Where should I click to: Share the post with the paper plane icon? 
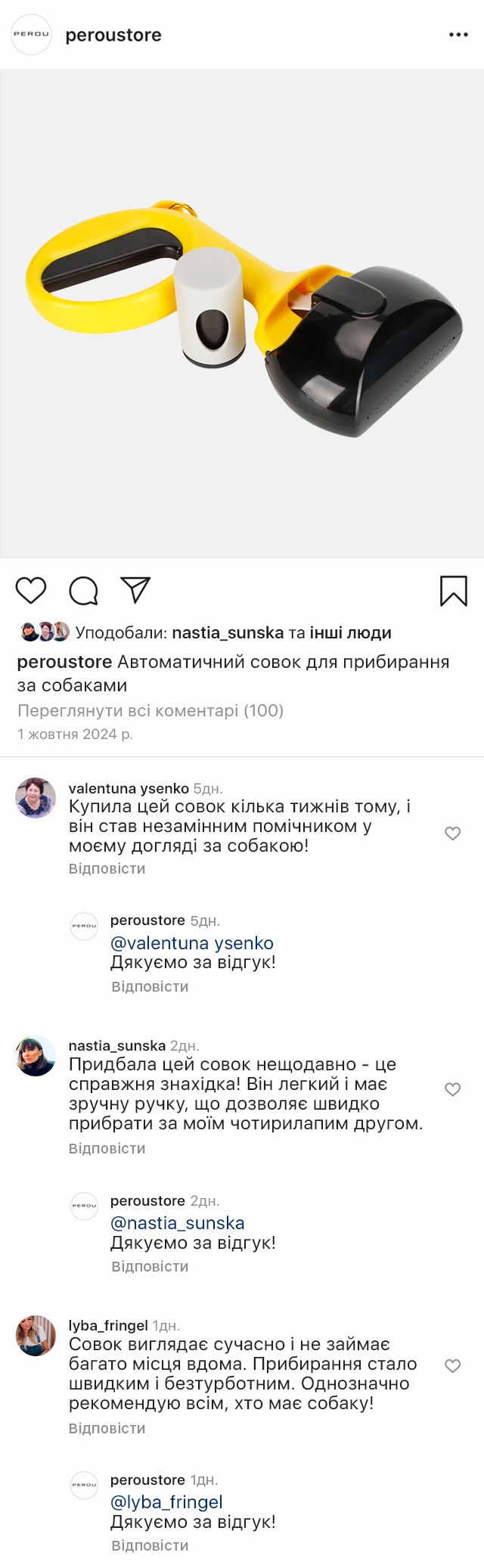coord(136,590)
